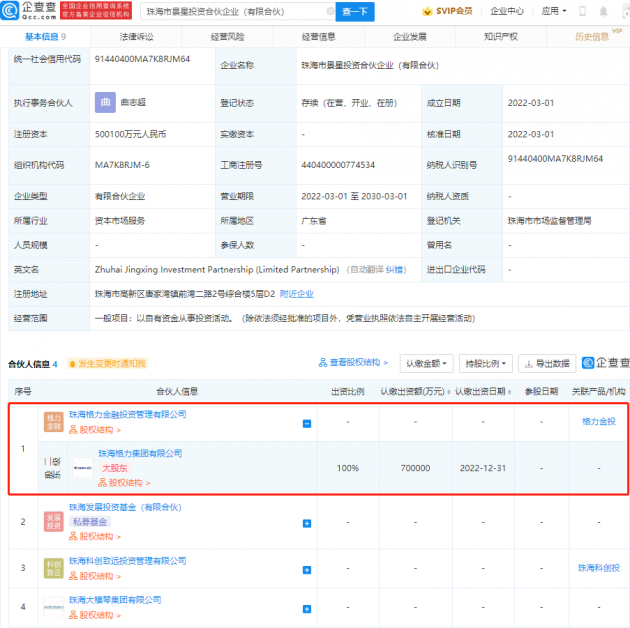Viewport: 630px width, 628px height.
Task: Click the 700000 subscribed amount cell
Action: click(x=415, y=468)
